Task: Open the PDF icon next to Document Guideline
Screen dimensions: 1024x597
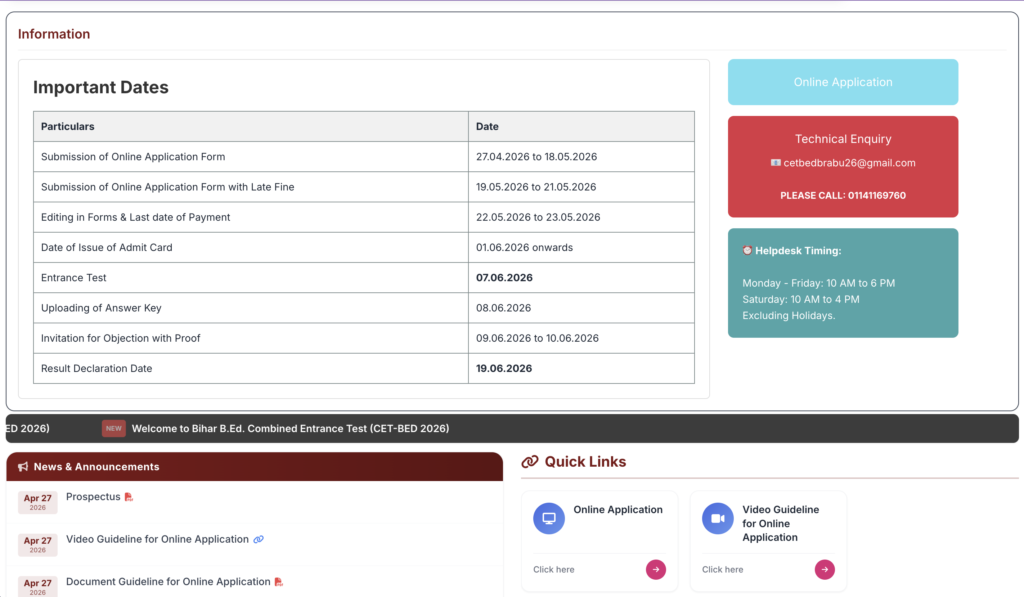Action: click(x=278, y=581)
